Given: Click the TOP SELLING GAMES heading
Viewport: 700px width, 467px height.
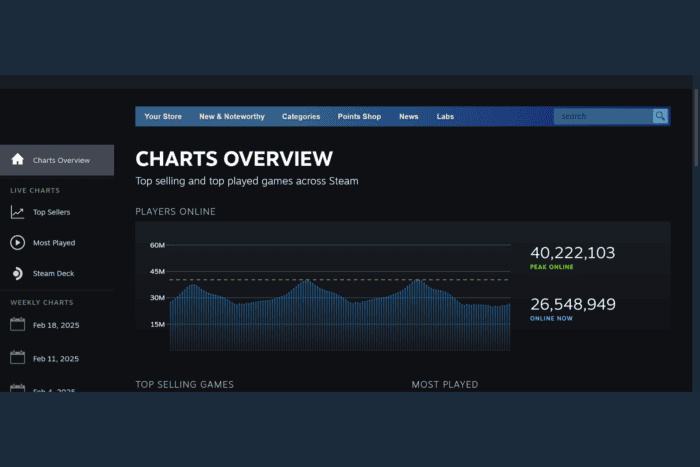Looking at the screenshot, I should [x=184, y=384].
